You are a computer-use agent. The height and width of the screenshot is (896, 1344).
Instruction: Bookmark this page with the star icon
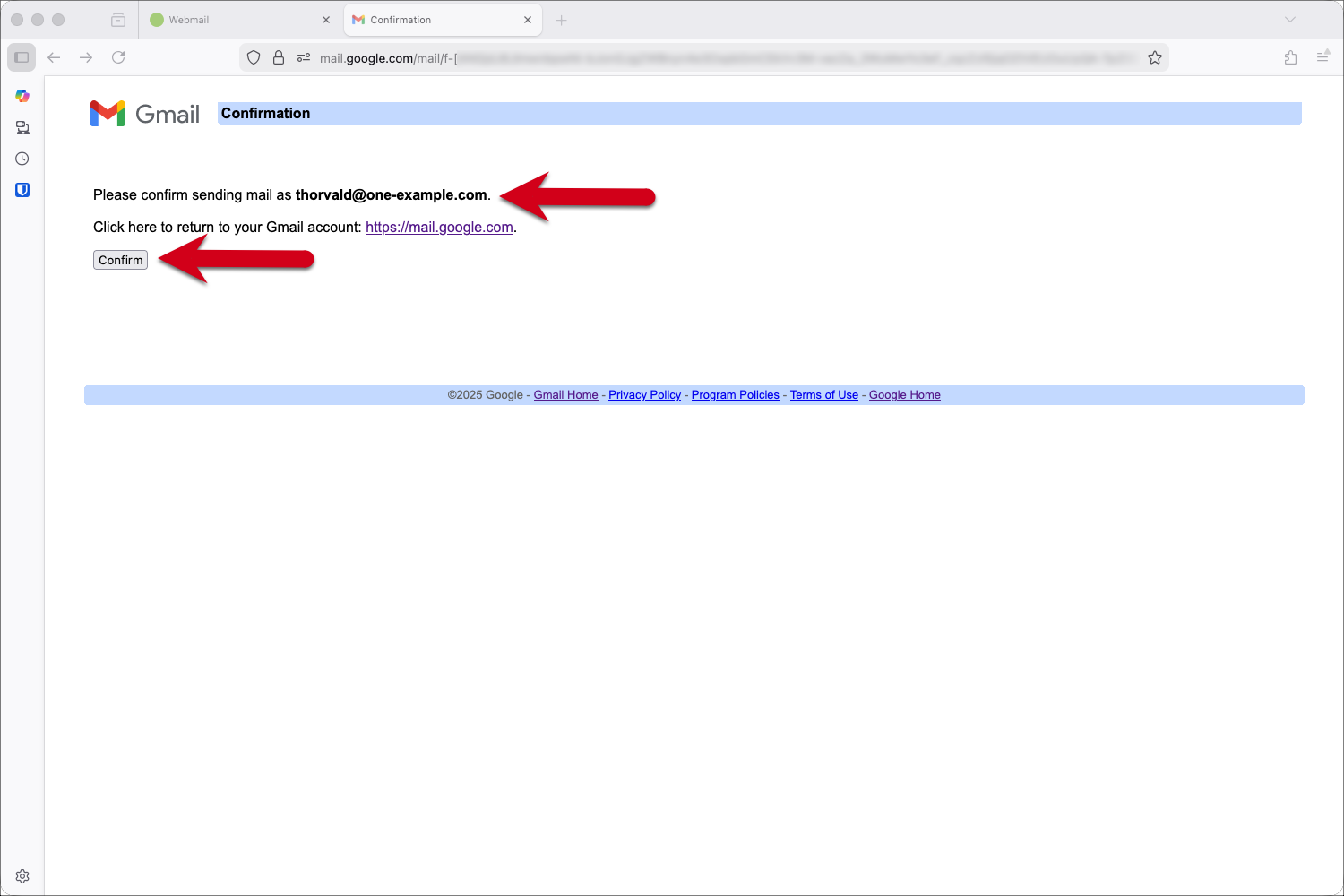tap(1155, 56)
